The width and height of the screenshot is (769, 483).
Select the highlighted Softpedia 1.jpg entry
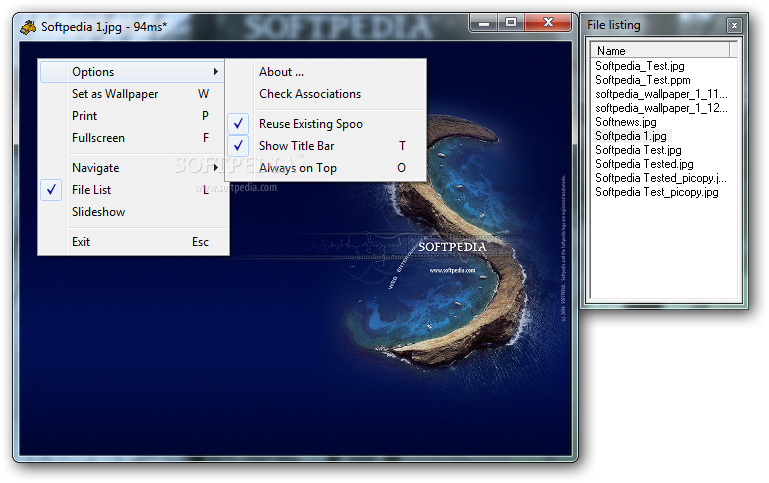click(632, 136)
